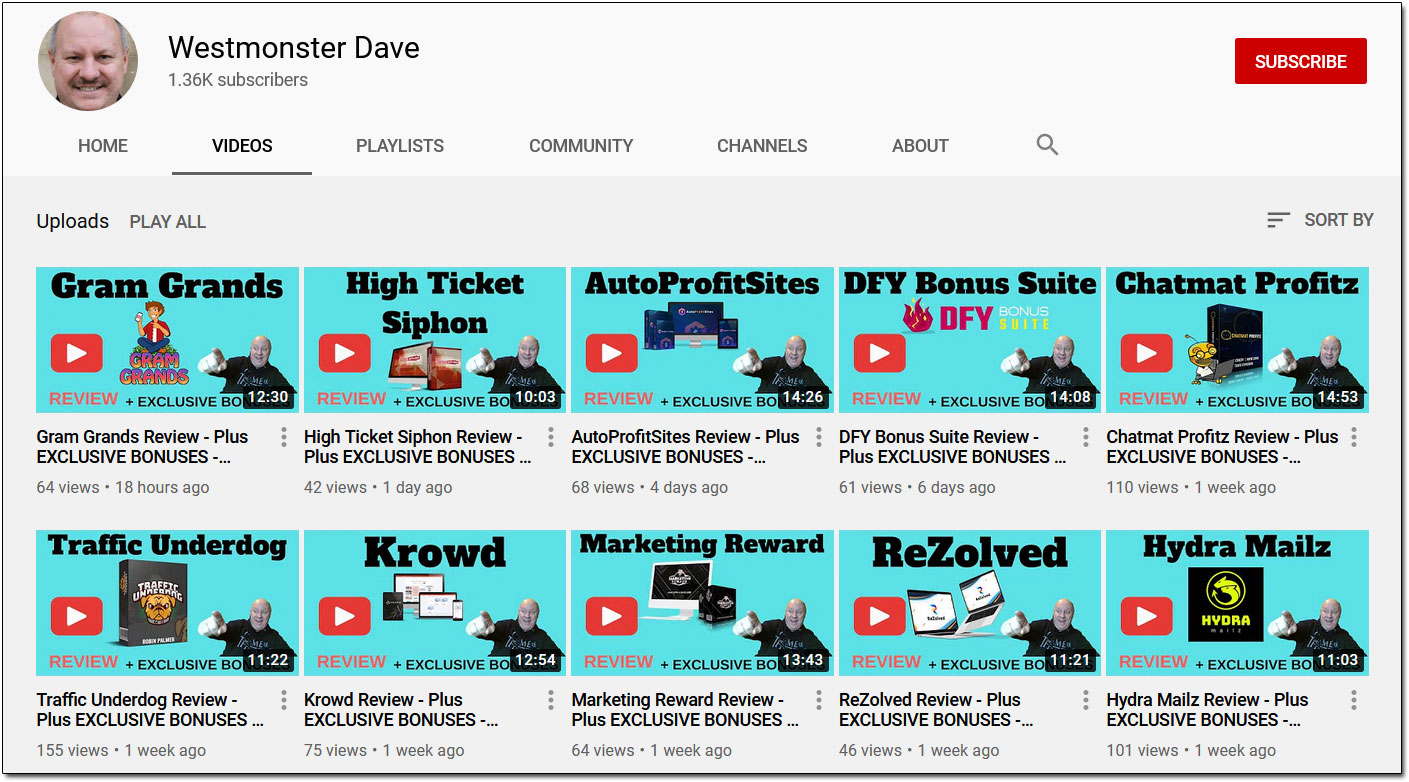Image resolution: width=1409 pixels, height=782 pixels.
Task: Open more options for DFY Bonus Suite Review
Action: [x=1086, y=437]
